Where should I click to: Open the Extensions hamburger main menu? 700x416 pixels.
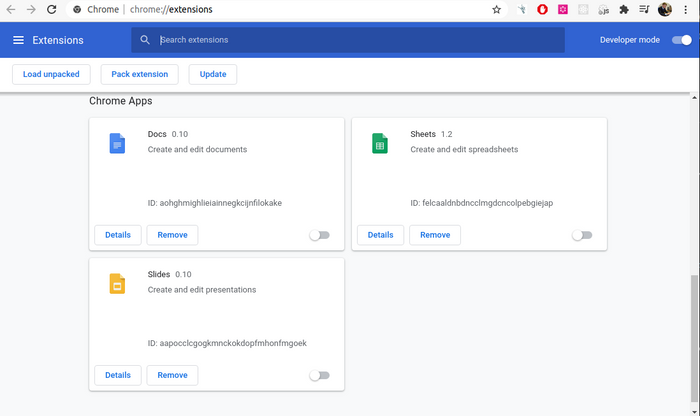(18, 40)
